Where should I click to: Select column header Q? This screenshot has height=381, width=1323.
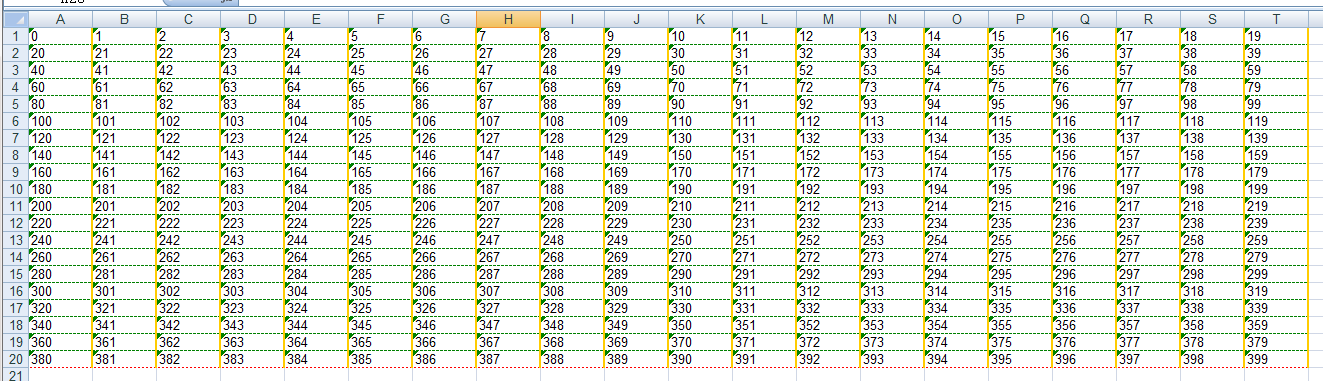(1084, 19)
